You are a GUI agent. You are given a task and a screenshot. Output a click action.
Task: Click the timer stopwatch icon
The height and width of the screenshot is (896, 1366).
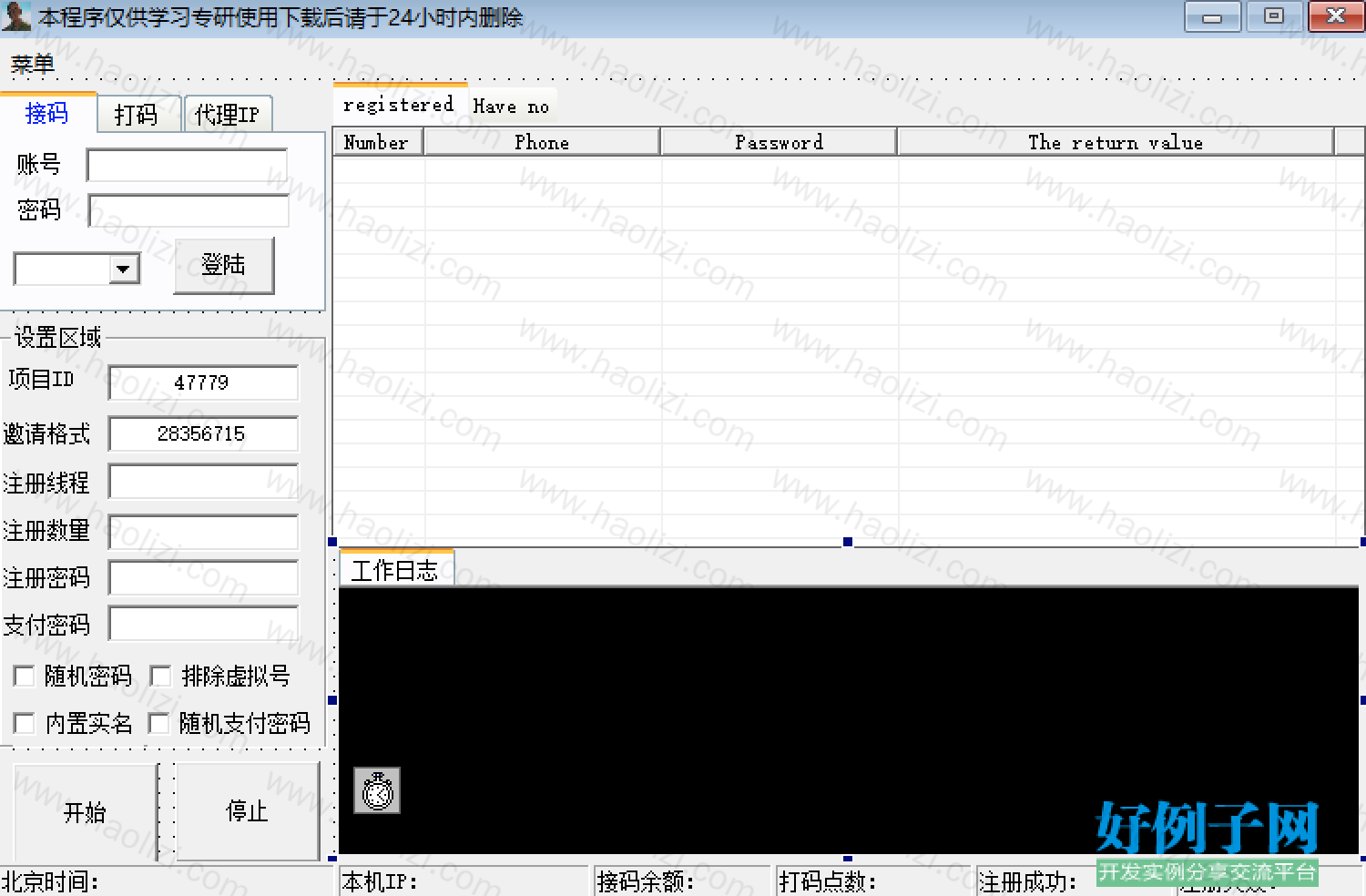[x=377, y=790]
